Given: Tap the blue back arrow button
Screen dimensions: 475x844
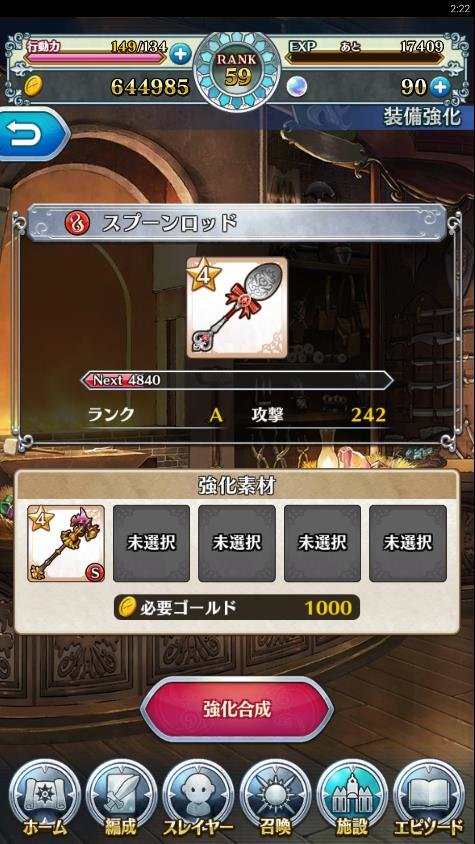Looking at the screenshot, I should click(32, 133).
